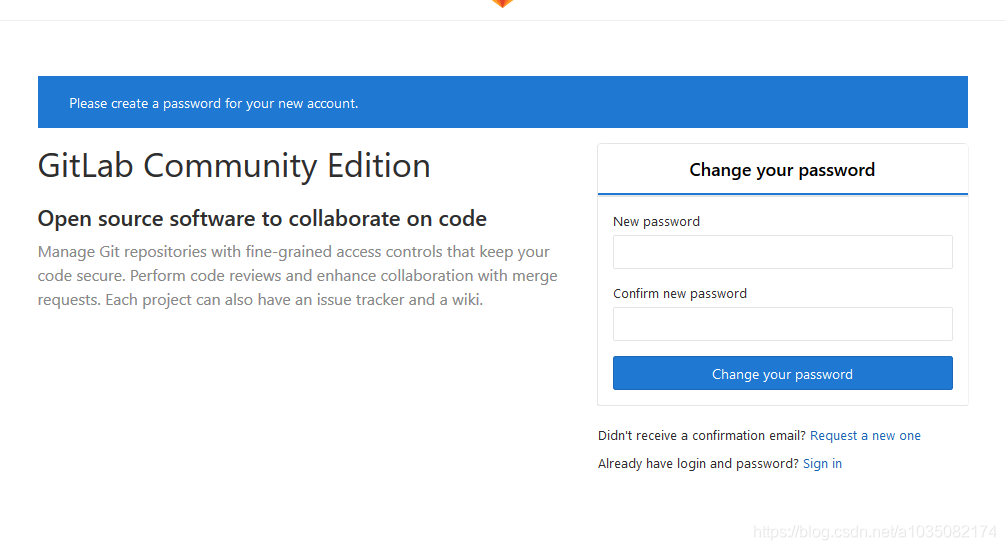Click 'Didn't receive a confirmation email?' text
1006x550 pixels.
click(x=701, y=435)
